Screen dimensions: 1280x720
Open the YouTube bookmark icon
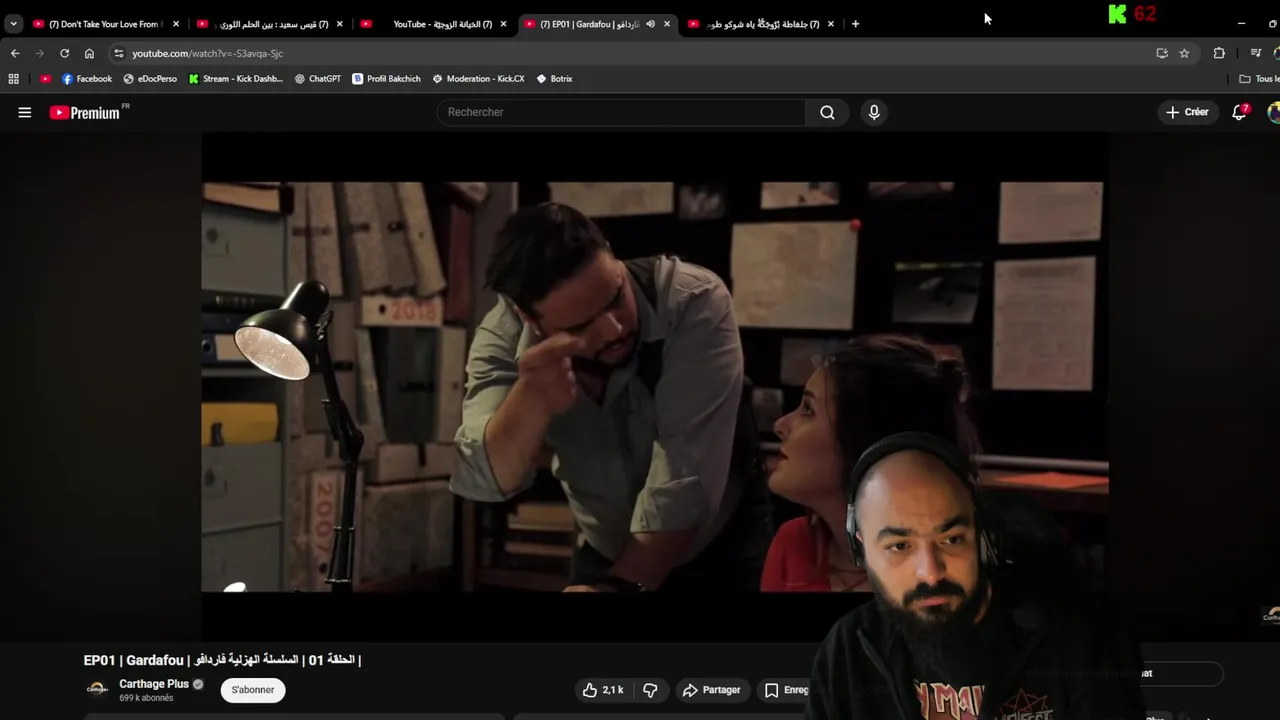pyautogui.click(x=45, y=79)
